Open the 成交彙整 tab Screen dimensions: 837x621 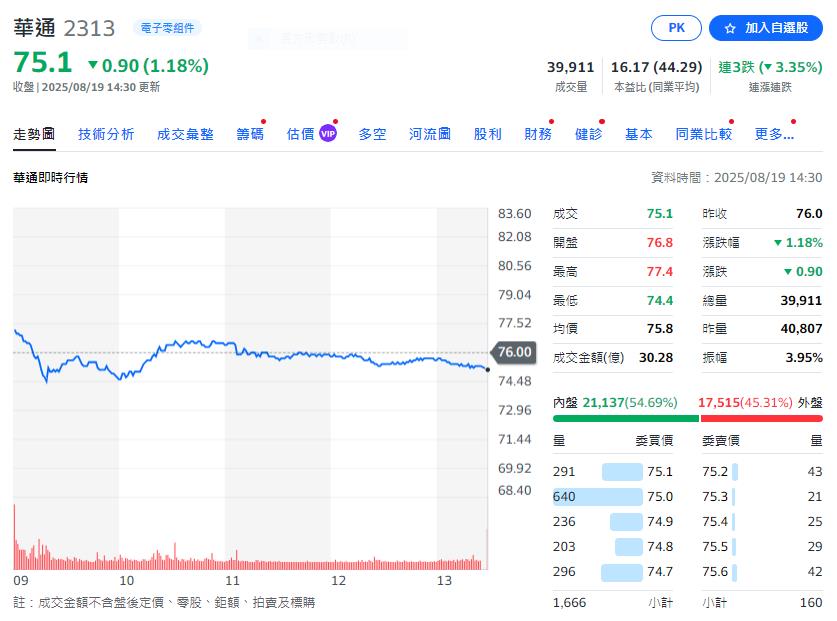click(x=185, y=133)
